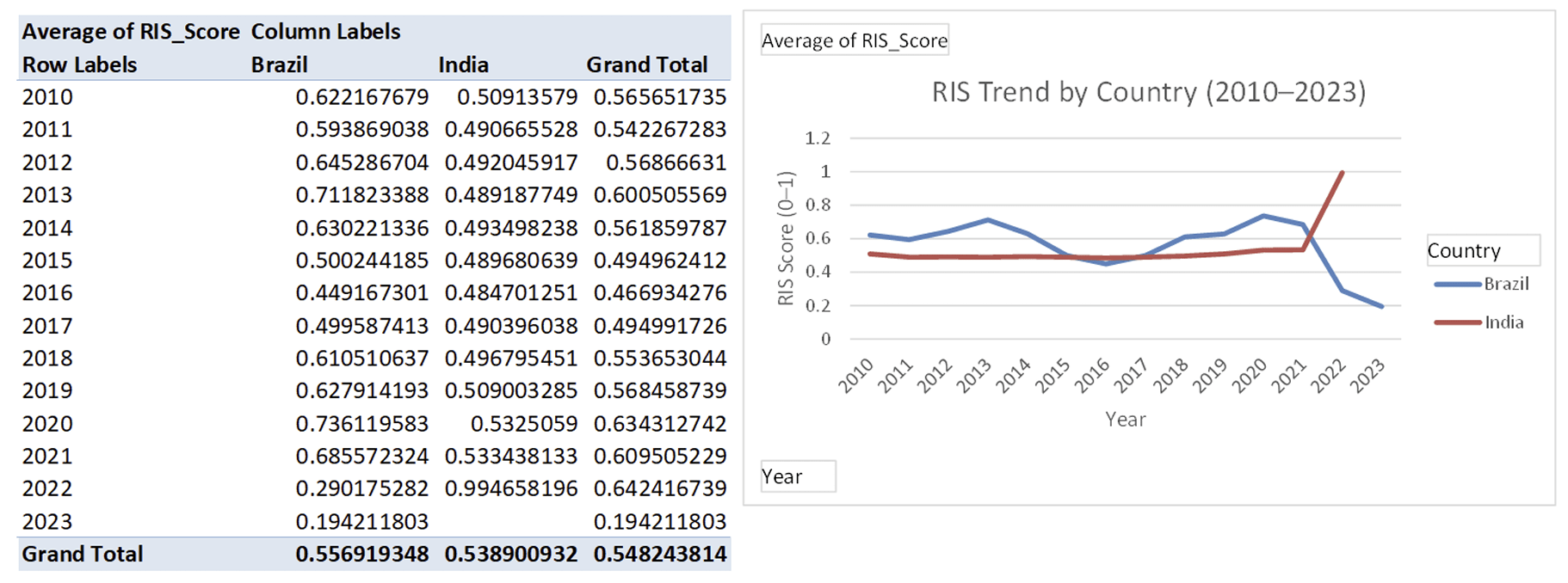Click the Row Labels header cell
Image resolution: width=1568 pixels, height=583 pixels.
pyautogui.click(x=79, y=64)
